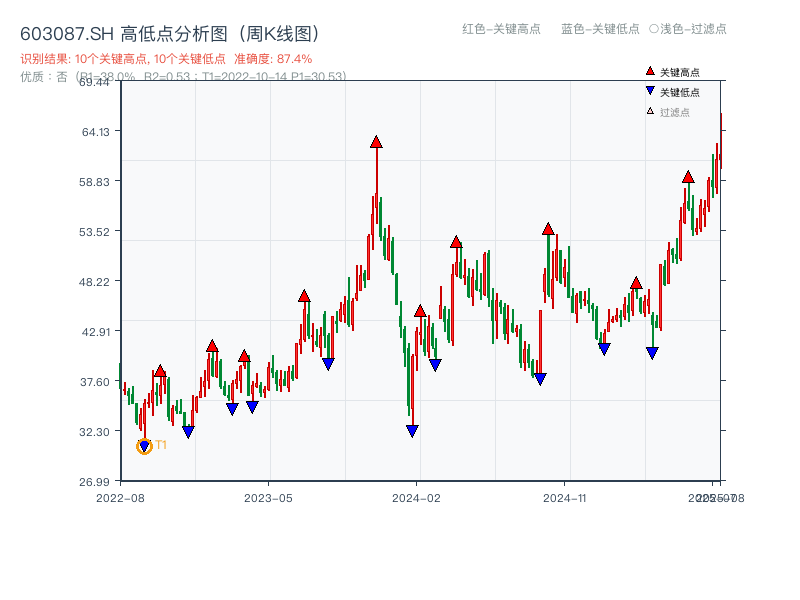Click the gray 优质：否 subtitle line
800x600 pixels.
click(x=183, y=77)
